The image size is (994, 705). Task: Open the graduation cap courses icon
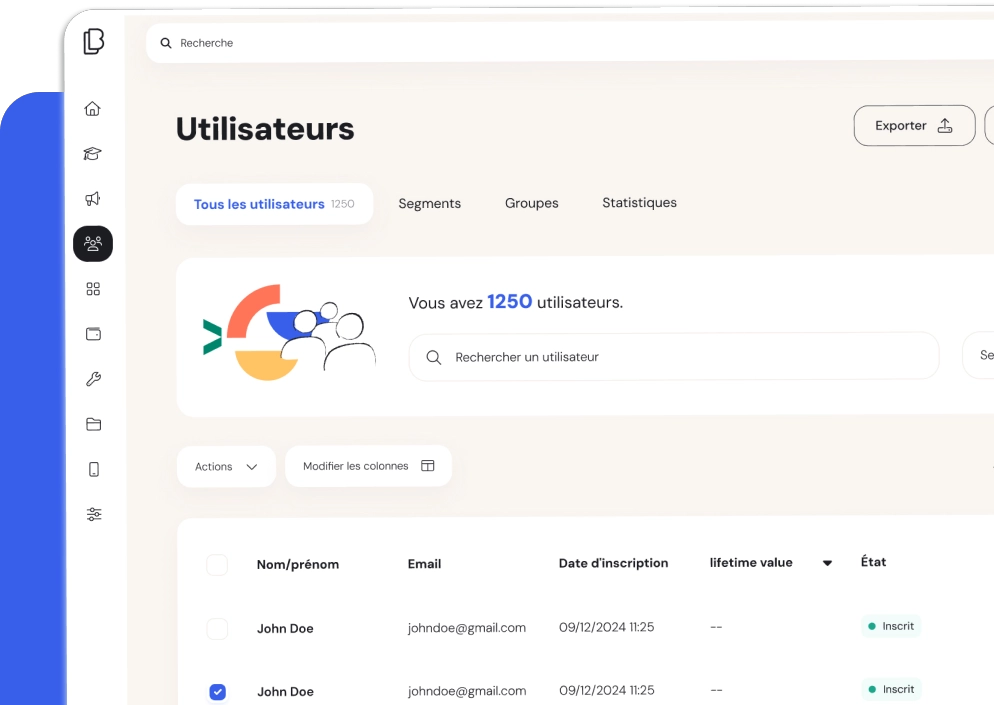click(x=93, y=153)
